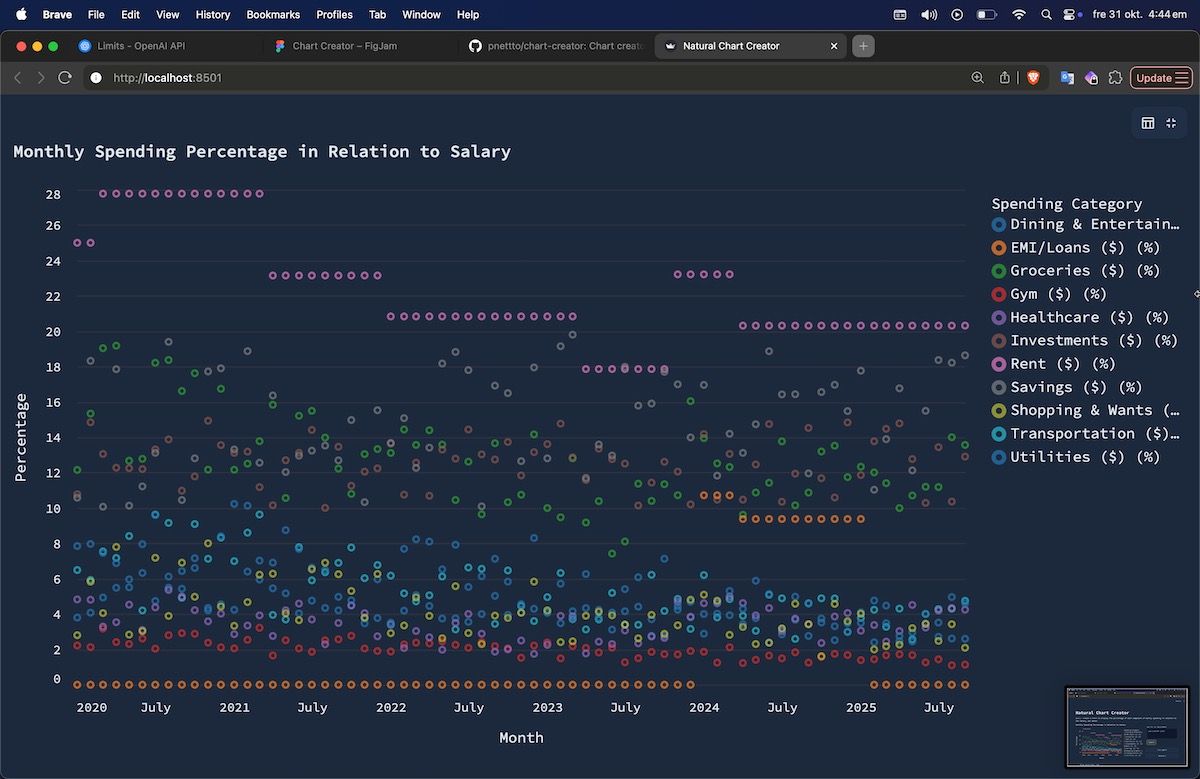Open the browser extensions puzzle icon

pyautogui.click(x=1115, y=78)
